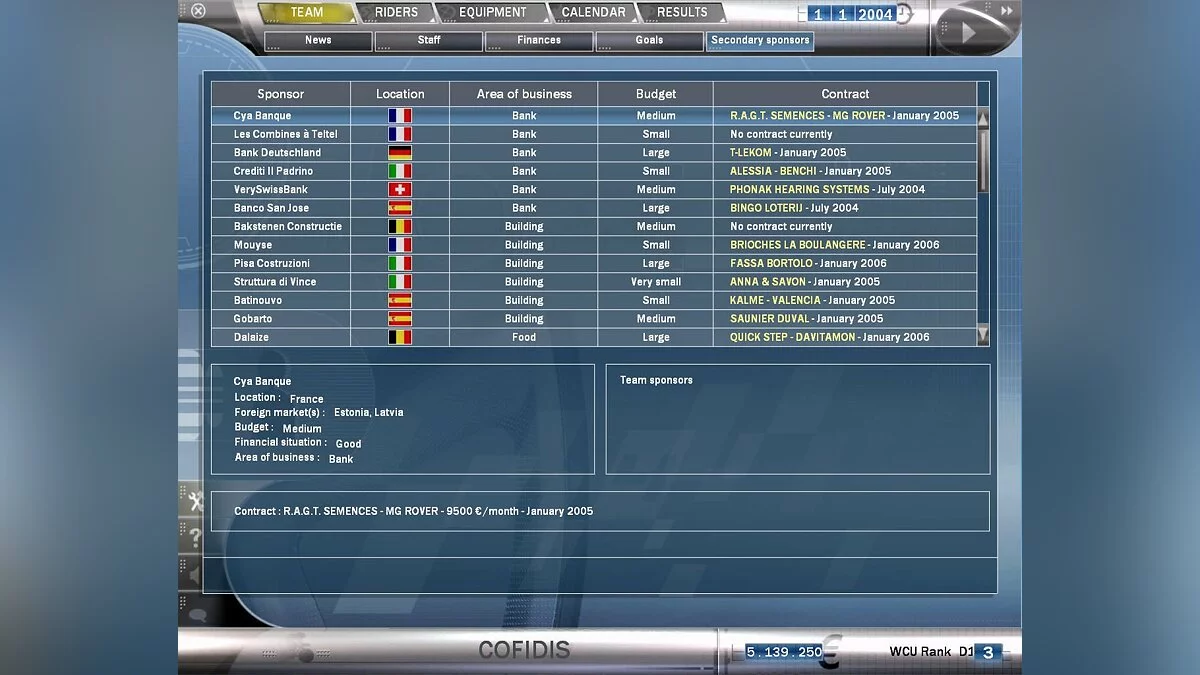Switch to the EQUIPMENT tab
The height and width of the screenshot is (675, 1200).
493,13
